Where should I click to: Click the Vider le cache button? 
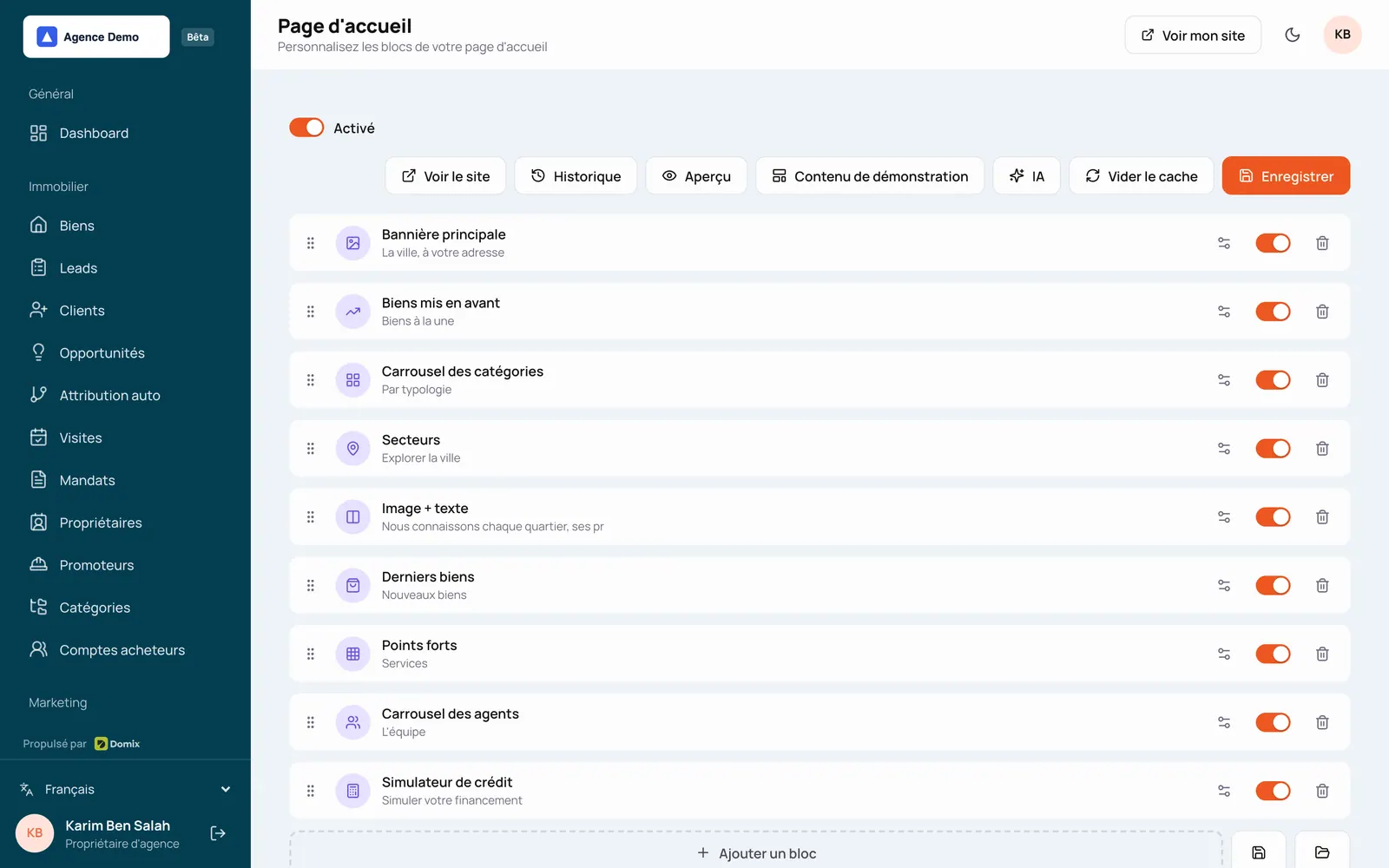click(x=1142, y=176)
